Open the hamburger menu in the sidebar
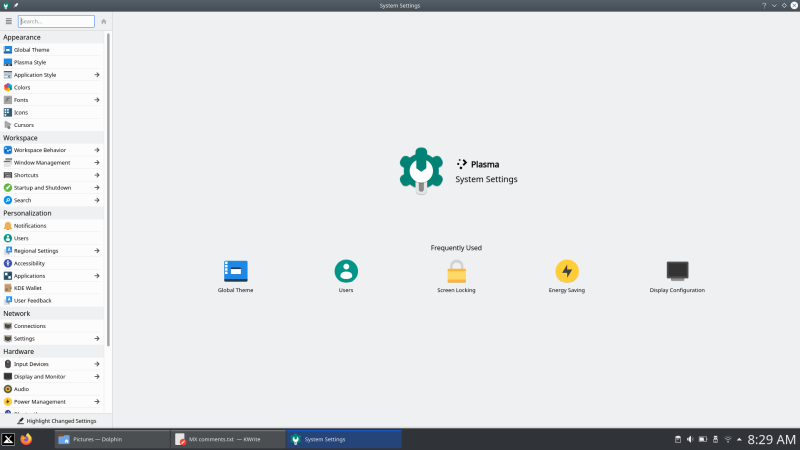 pyautogui.click(x=9, y=21)
